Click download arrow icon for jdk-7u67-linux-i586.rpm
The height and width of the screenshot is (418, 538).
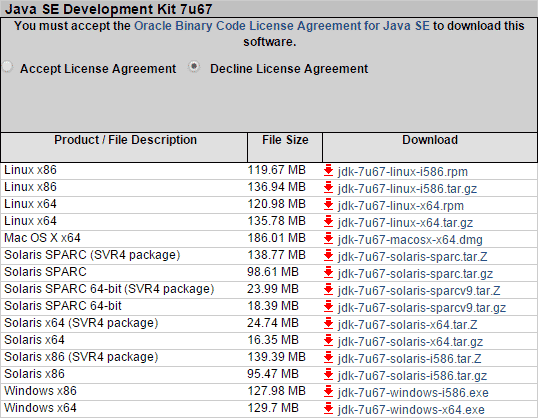click(x=328, y=171)
